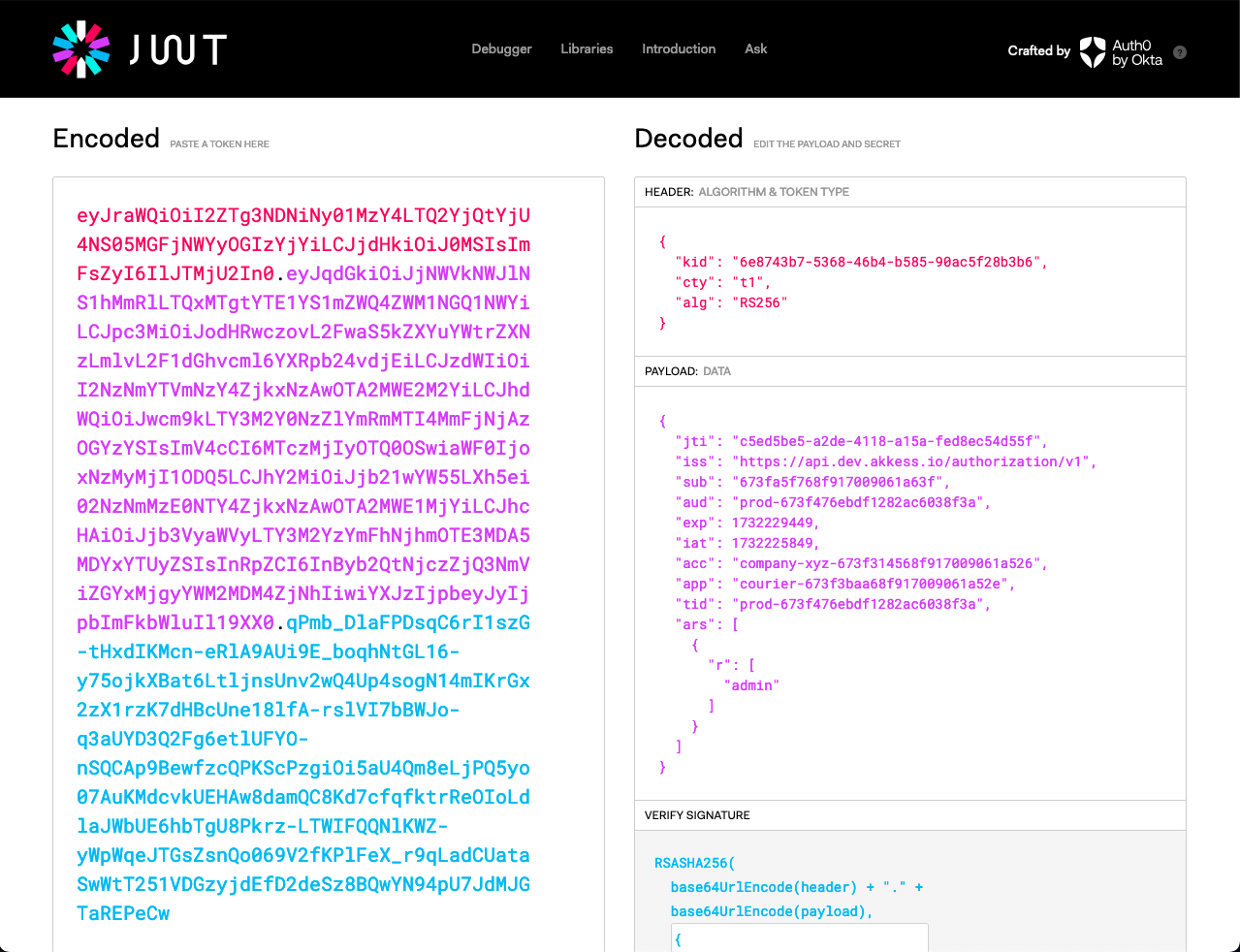
Task: Open the Introduction page
Action: (x=679, y=49)
